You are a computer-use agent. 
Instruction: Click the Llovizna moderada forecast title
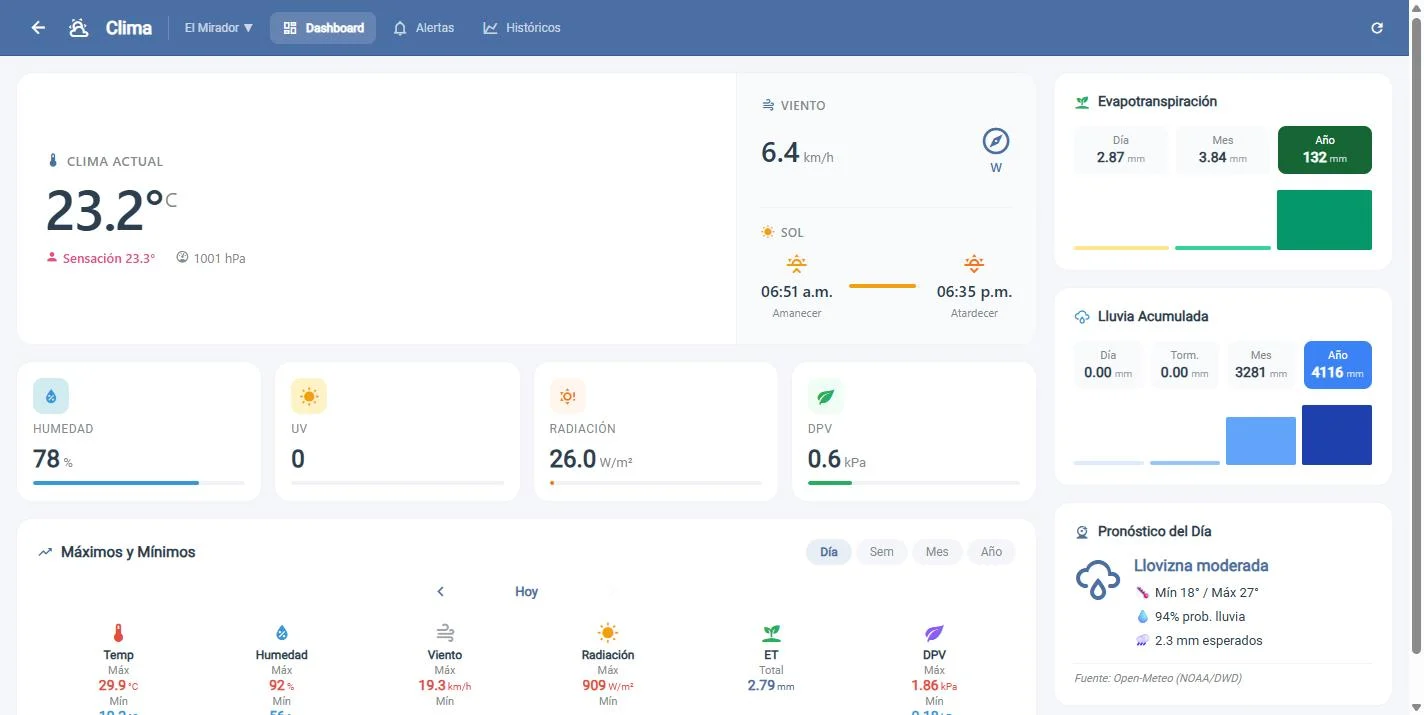point(1201,565)
